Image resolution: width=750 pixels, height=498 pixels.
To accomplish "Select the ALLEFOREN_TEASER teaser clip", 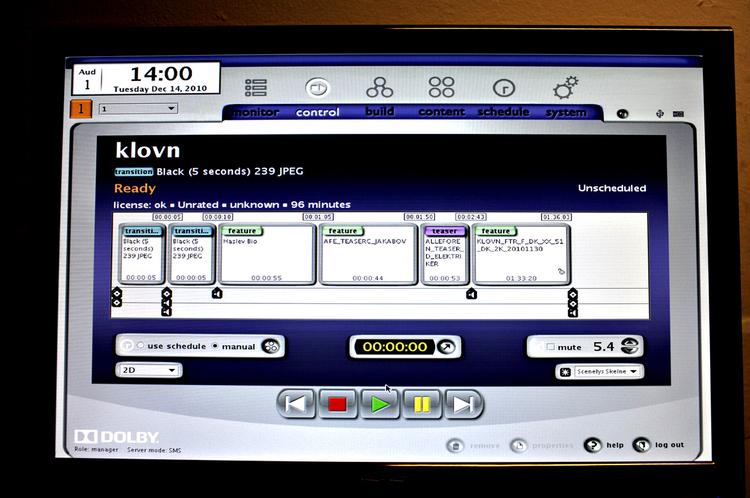I will pos(444,255).
